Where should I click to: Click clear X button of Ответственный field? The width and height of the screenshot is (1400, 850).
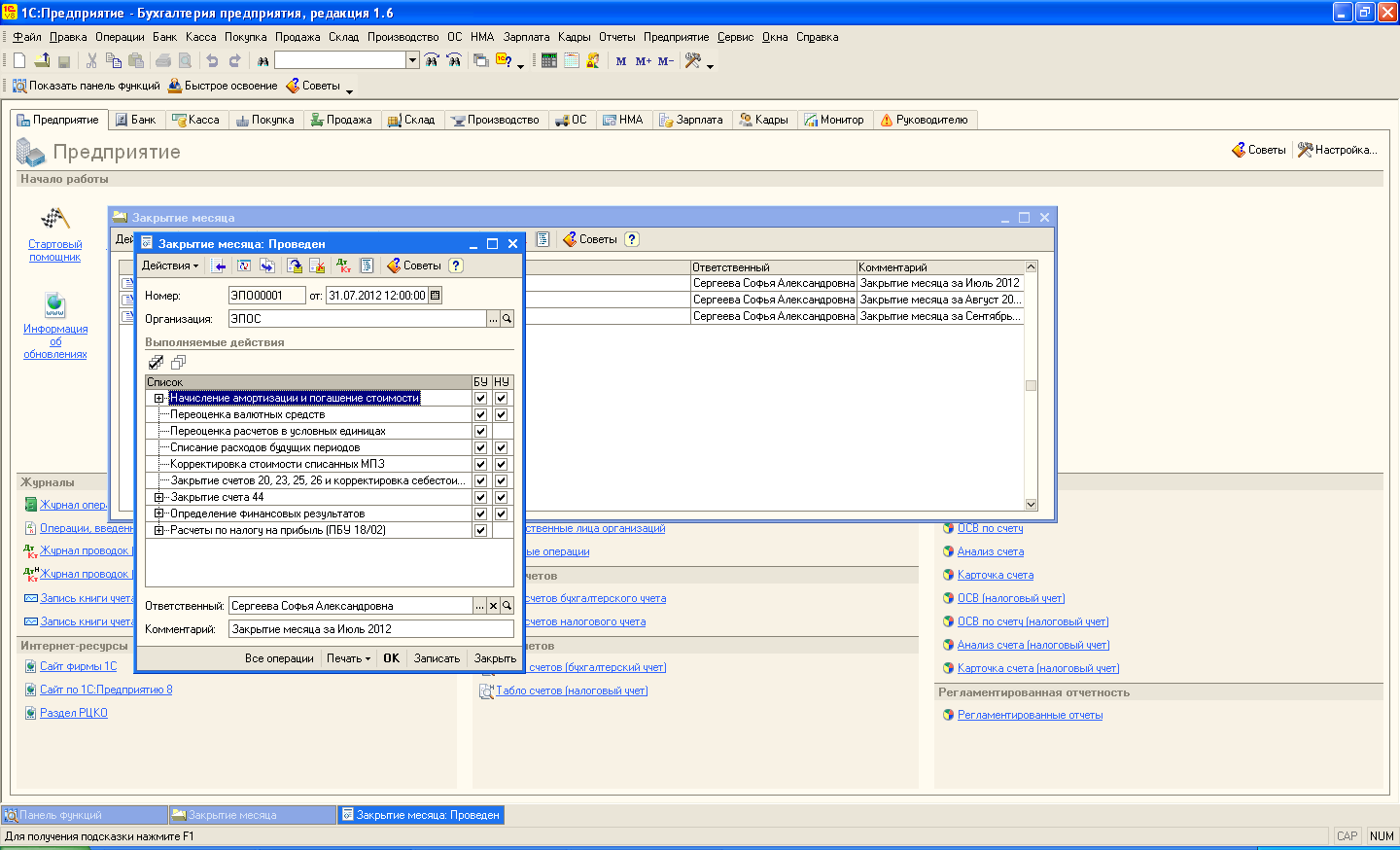493,606
